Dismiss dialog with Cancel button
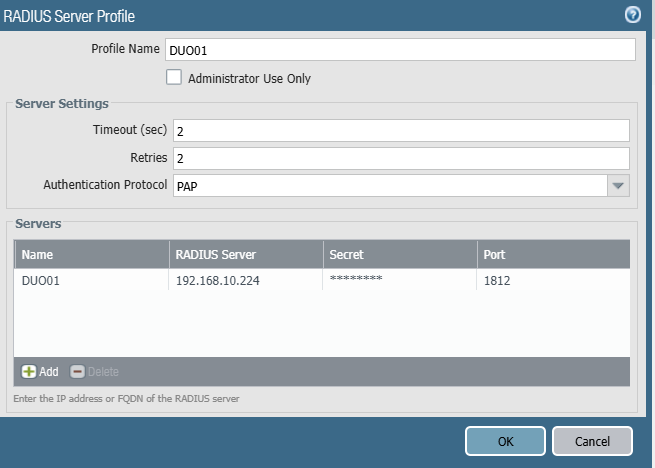The width and height of the screenshot is (655, 468). 592,441
